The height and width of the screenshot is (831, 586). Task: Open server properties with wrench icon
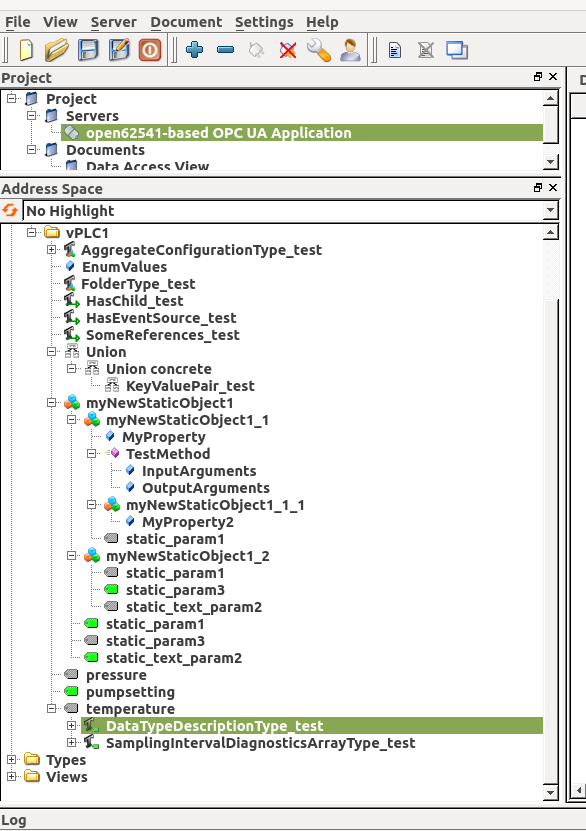[x=318, y=50]
